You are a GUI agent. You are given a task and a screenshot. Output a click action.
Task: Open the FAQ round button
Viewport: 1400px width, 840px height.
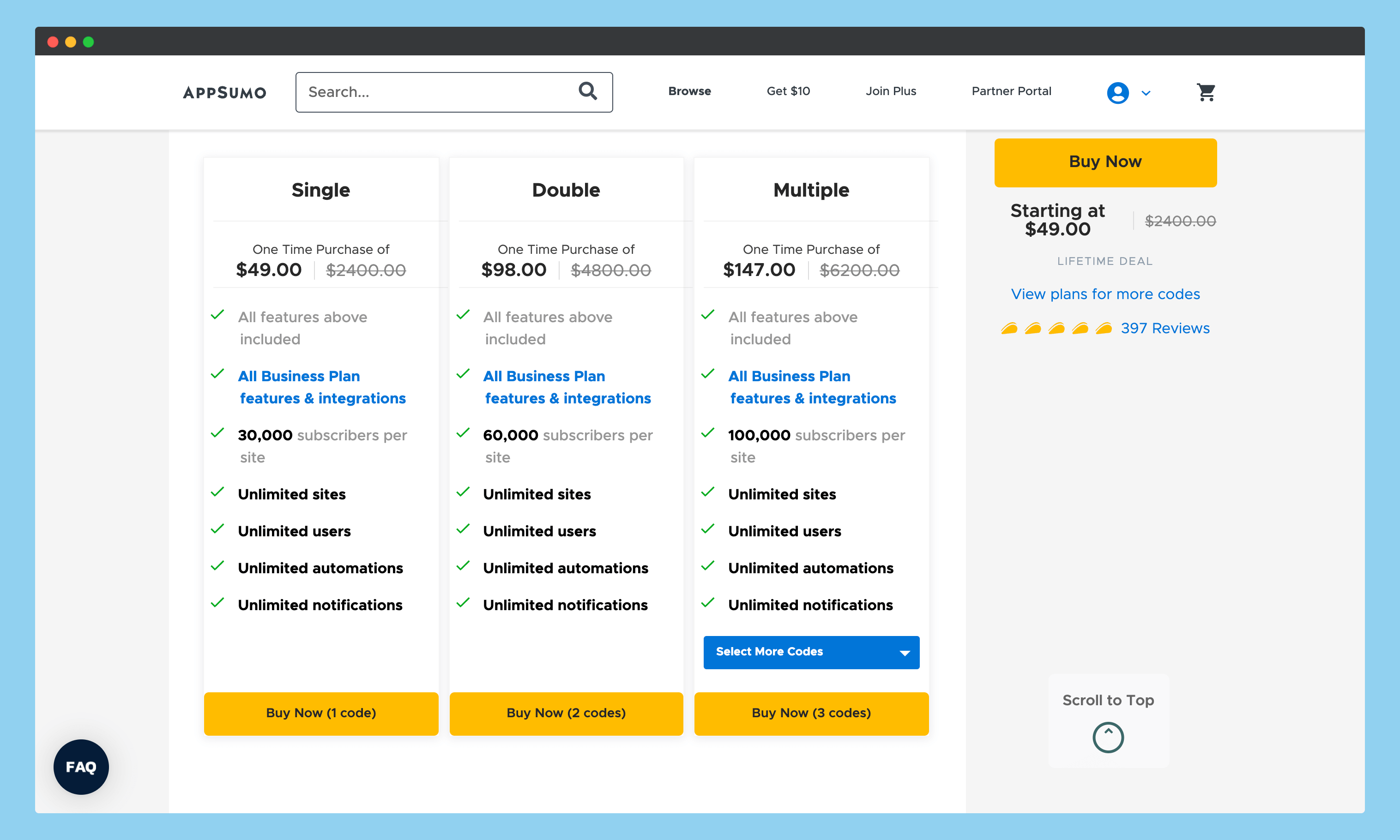pyautogui.click(x=81, y=767)
